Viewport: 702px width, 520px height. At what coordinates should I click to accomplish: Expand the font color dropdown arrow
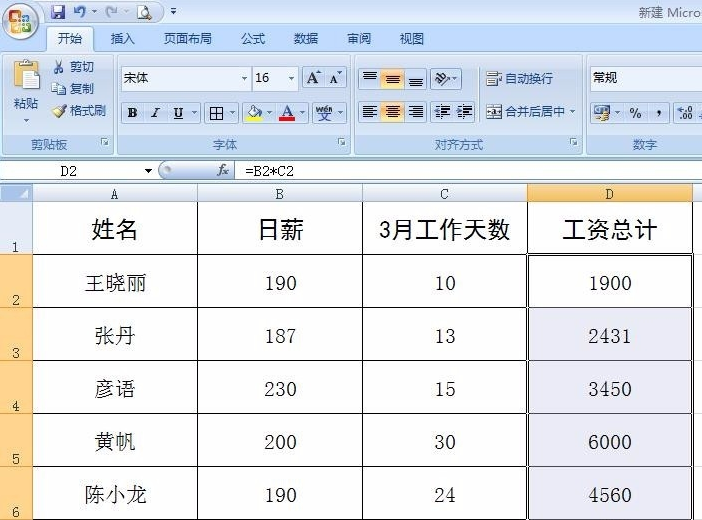coord(303,112)
